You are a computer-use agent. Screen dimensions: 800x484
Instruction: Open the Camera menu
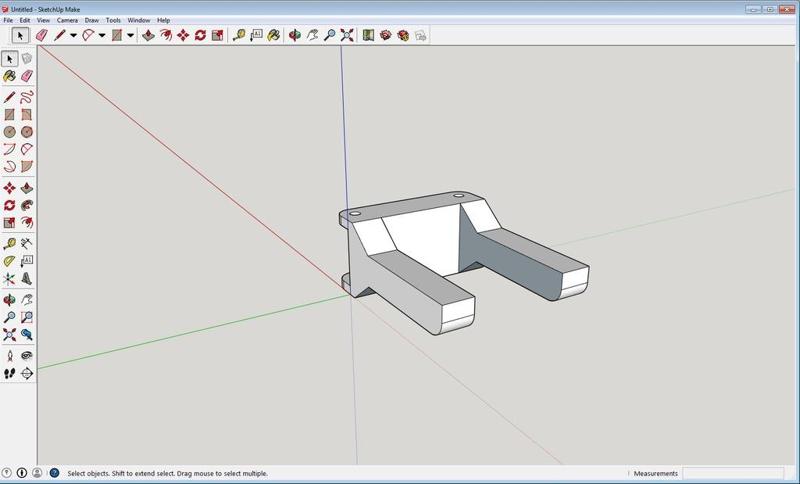pos(67,20)
